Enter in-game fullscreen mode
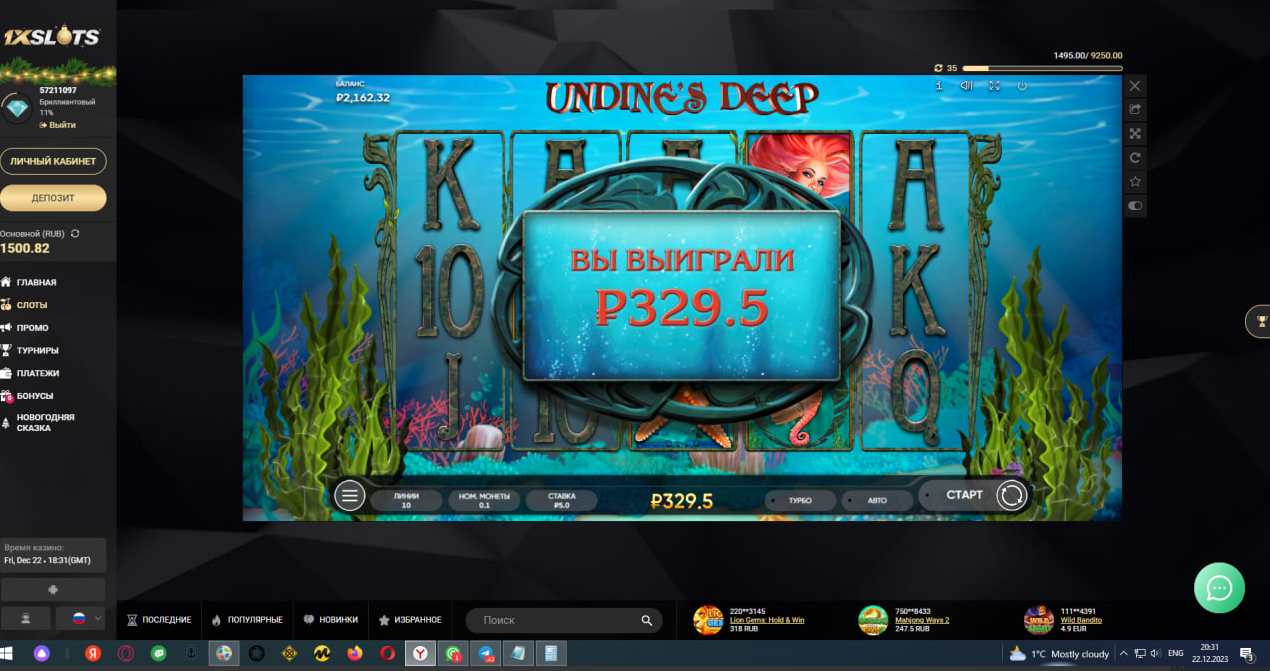Screen dimensions: 1270x671 coord(994,86)
